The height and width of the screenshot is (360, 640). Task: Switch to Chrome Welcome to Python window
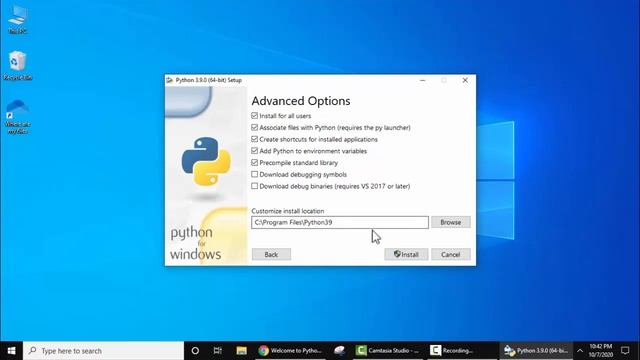click(x=290, y=351)
